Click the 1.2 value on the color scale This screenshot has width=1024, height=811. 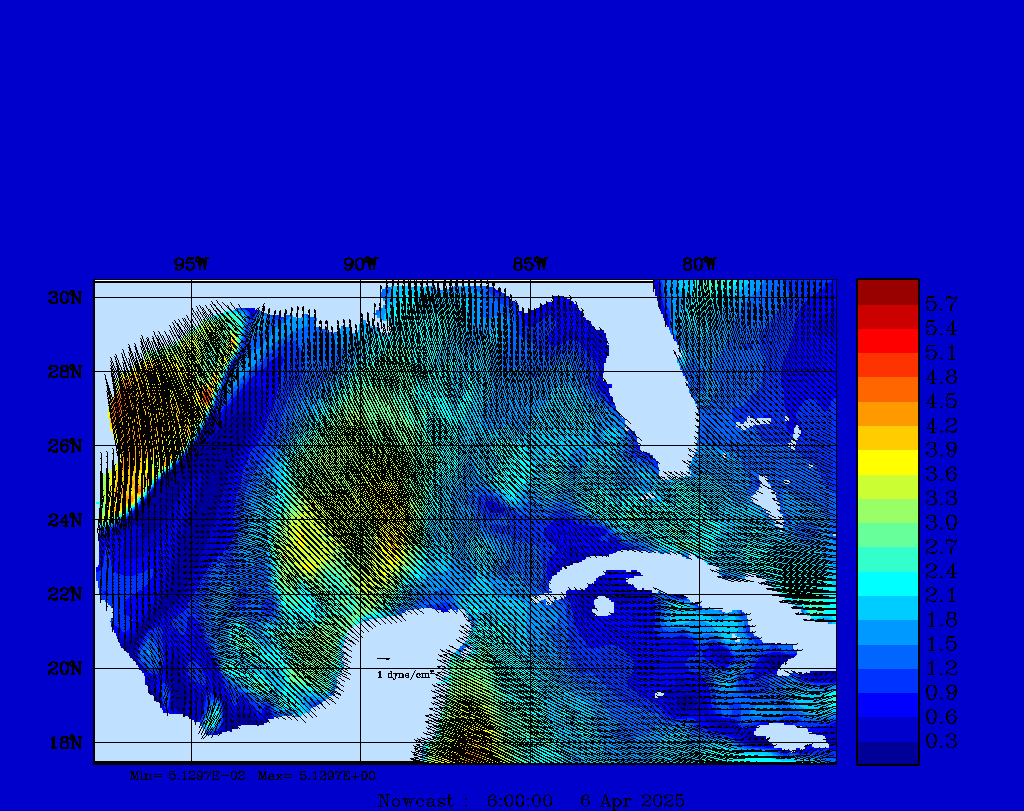pos(941,668)
